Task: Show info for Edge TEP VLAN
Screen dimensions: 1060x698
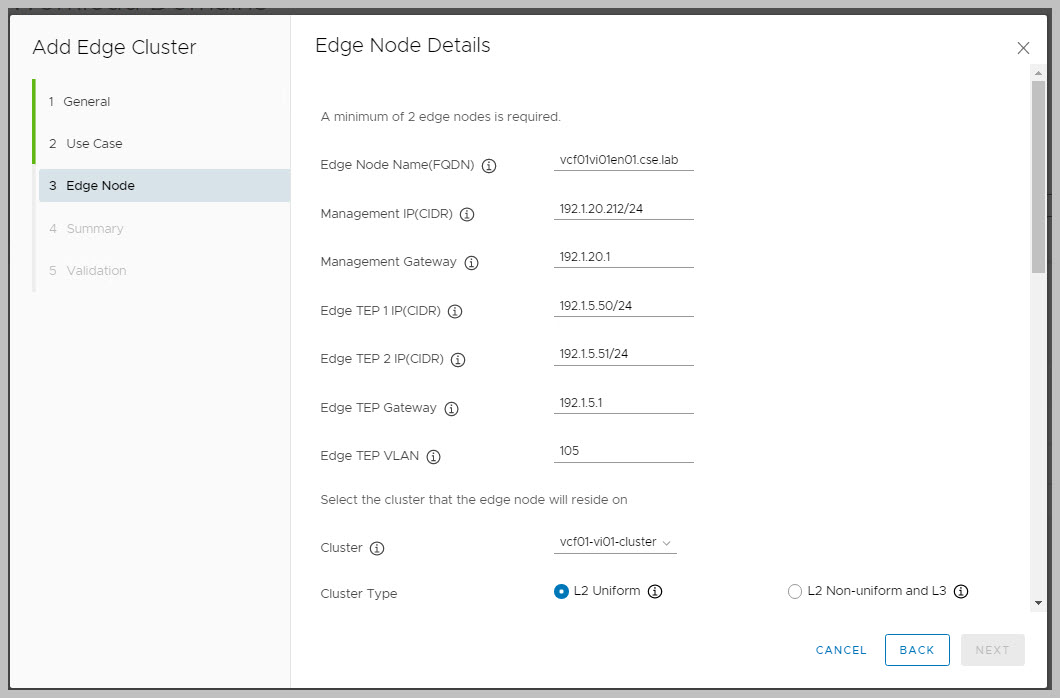Action: tap(434, 457)
